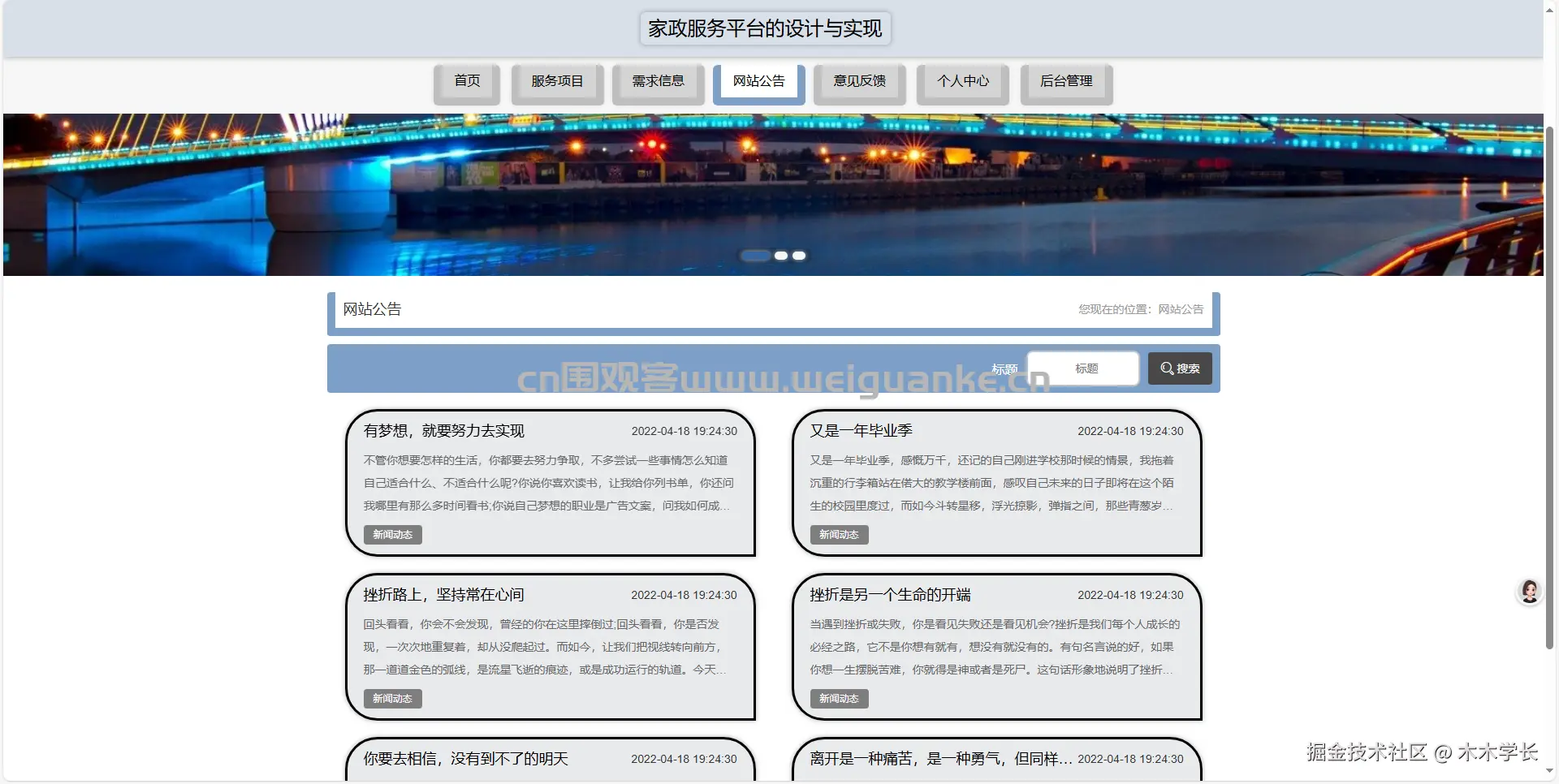The height and width of the screenshot is (784, 1559).
Task: Click the bridge night banner image
Action: click(773, 195)
